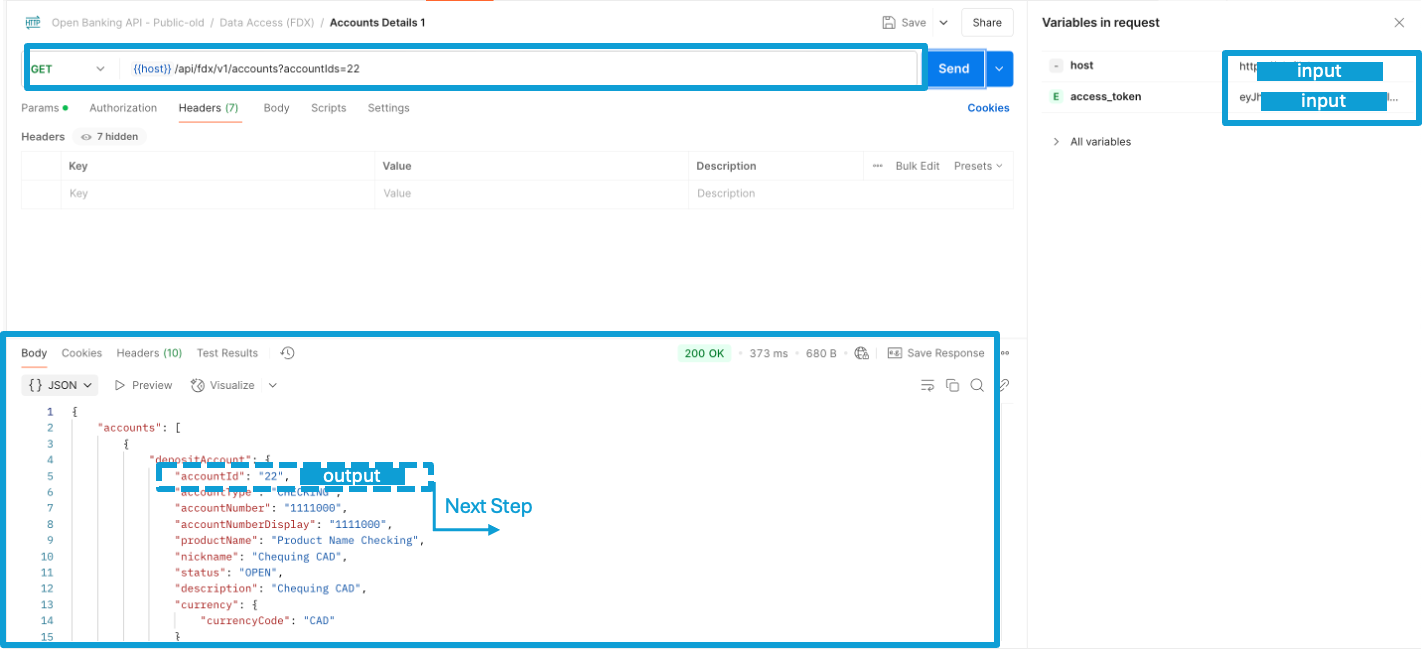The image size is (1422, 650).
Task: Open the Visualize options dropdown arrow
Action: 273,385
